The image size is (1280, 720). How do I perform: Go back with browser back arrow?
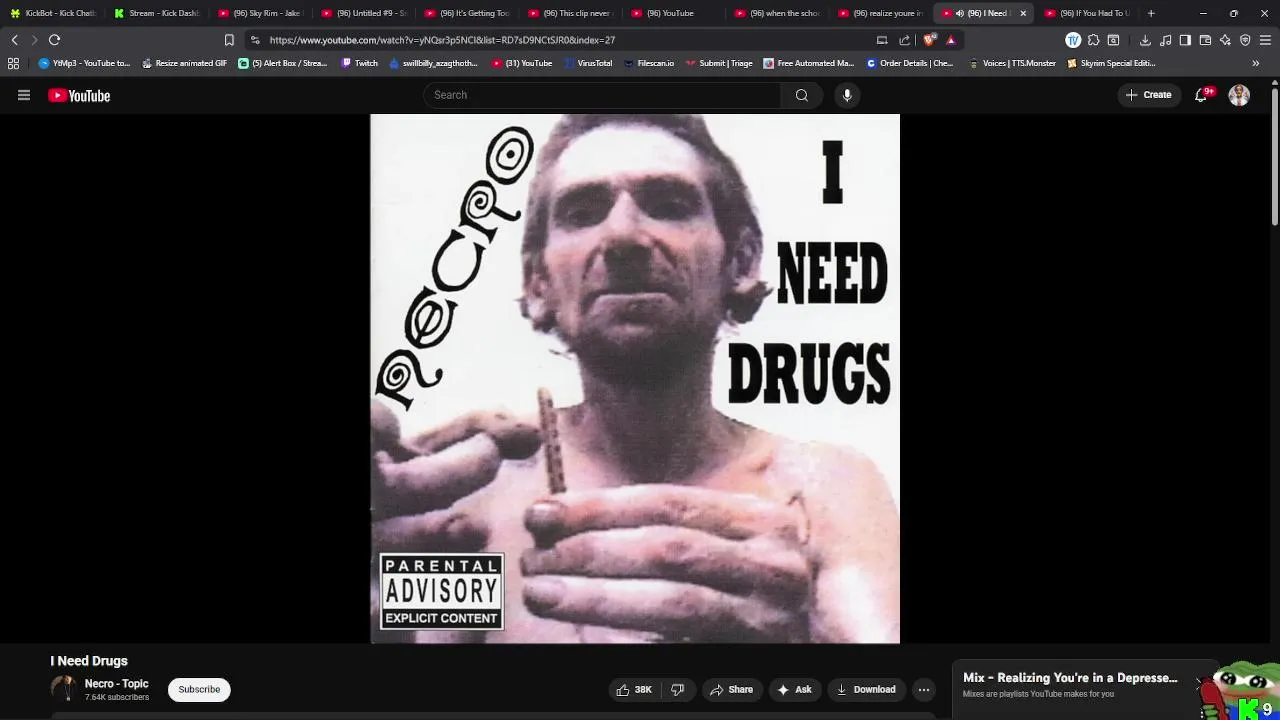click(14, 40)
